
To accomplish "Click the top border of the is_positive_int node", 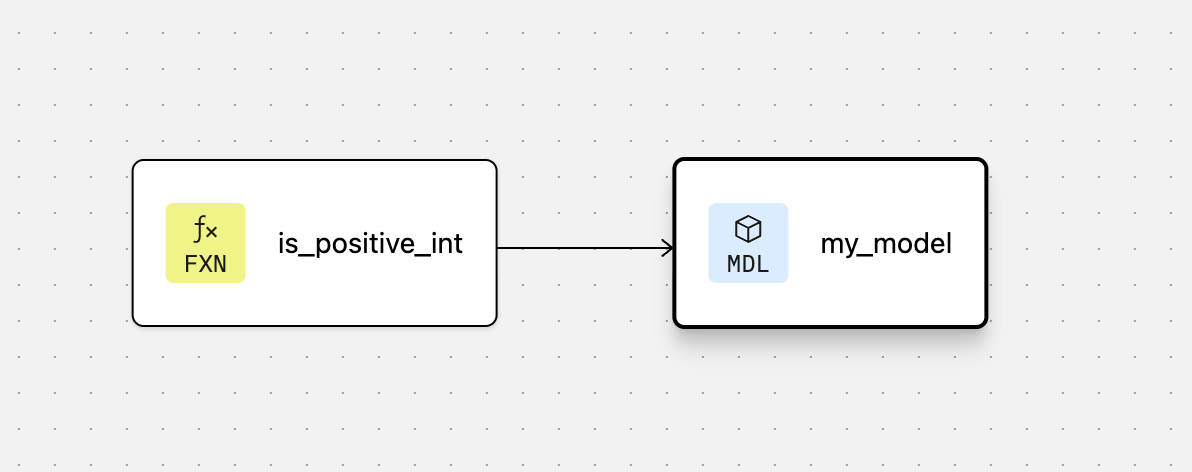I will click(315, 161).
